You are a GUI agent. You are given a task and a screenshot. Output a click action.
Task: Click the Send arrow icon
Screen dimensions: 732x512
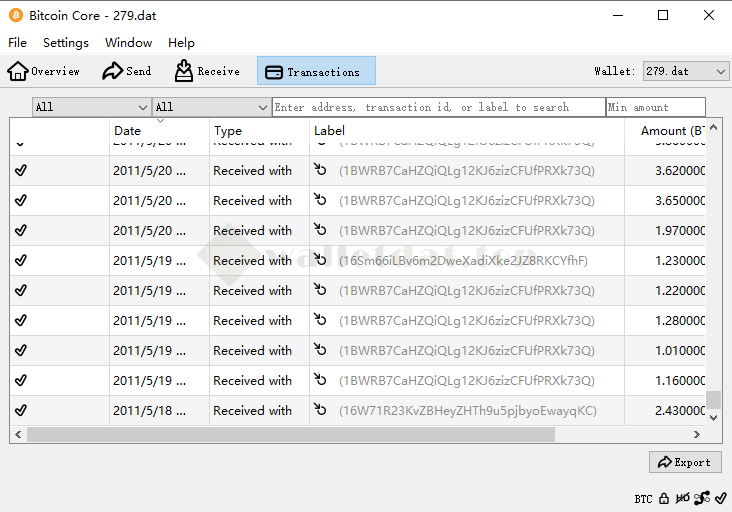[x=113, y=71]
